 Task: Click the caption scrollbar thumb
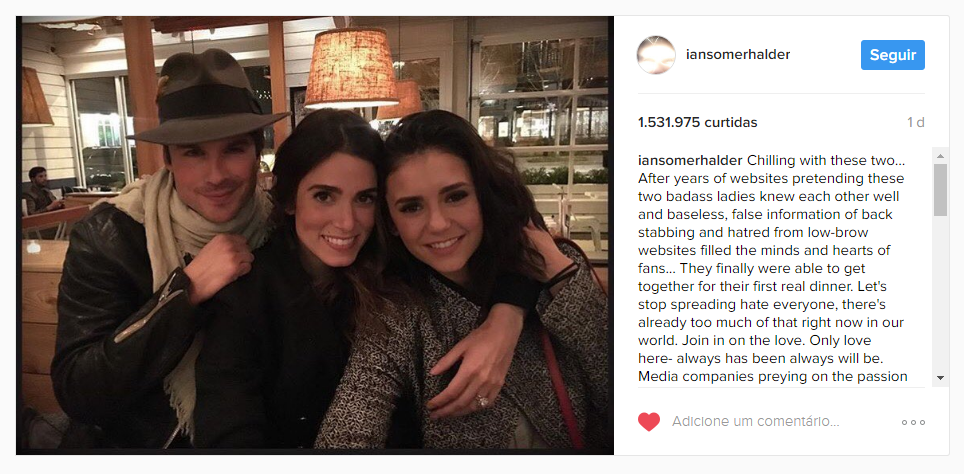(x=940, y=189)
